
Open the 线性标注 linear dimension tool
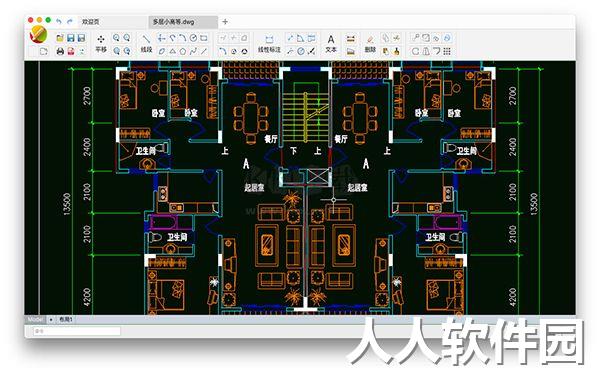pos(269,44)
